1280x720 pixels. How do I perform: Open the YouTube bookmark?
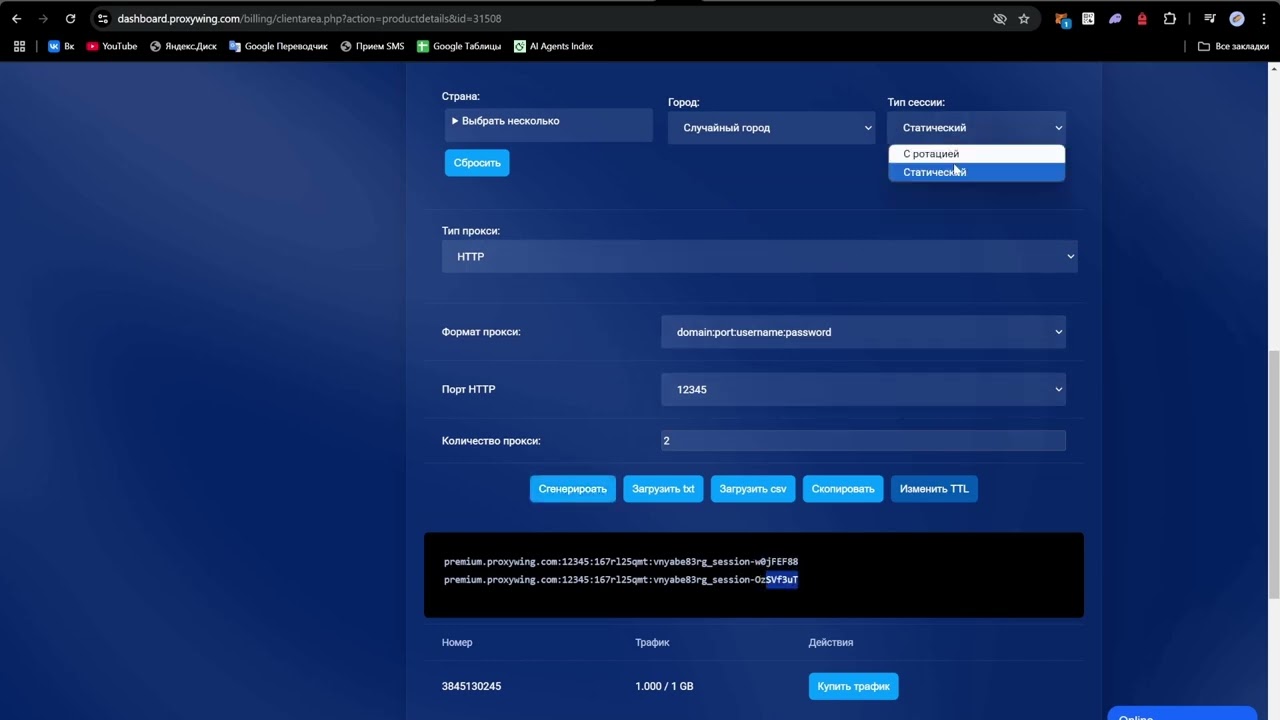(x=112, y=46)
